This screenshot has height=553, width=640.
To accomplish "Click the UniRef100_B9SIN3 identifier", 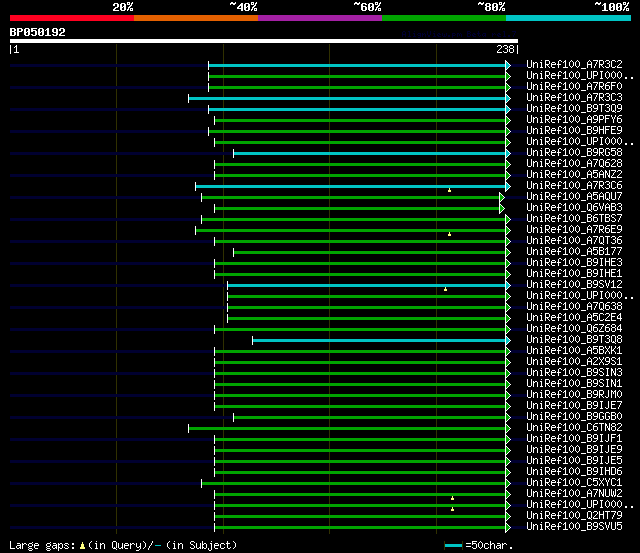I will point(574,373).
